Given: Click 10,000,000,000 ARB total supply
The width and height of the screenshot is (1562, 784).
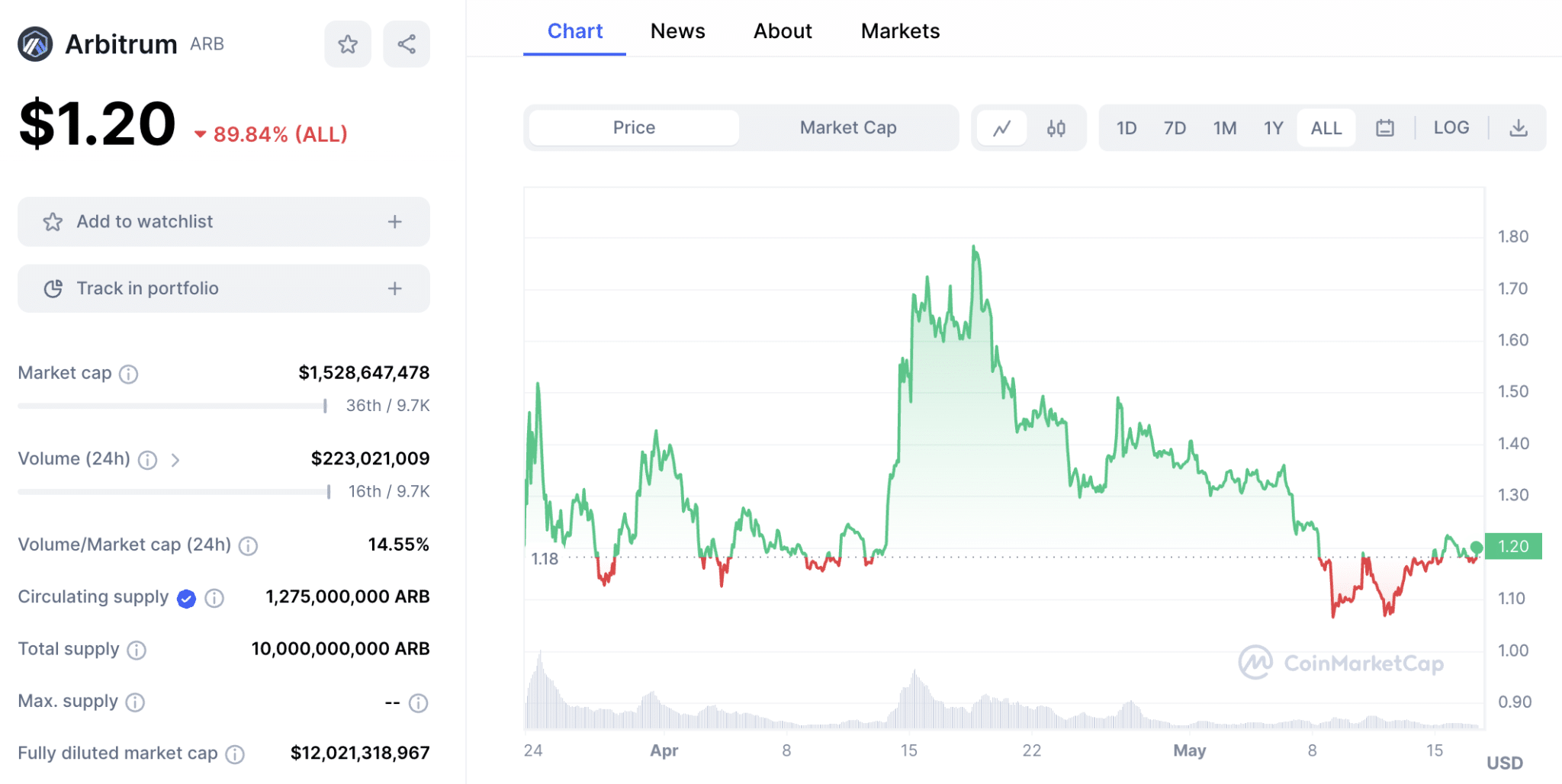Looking at the screenshot, I should [x=340, y=649].
